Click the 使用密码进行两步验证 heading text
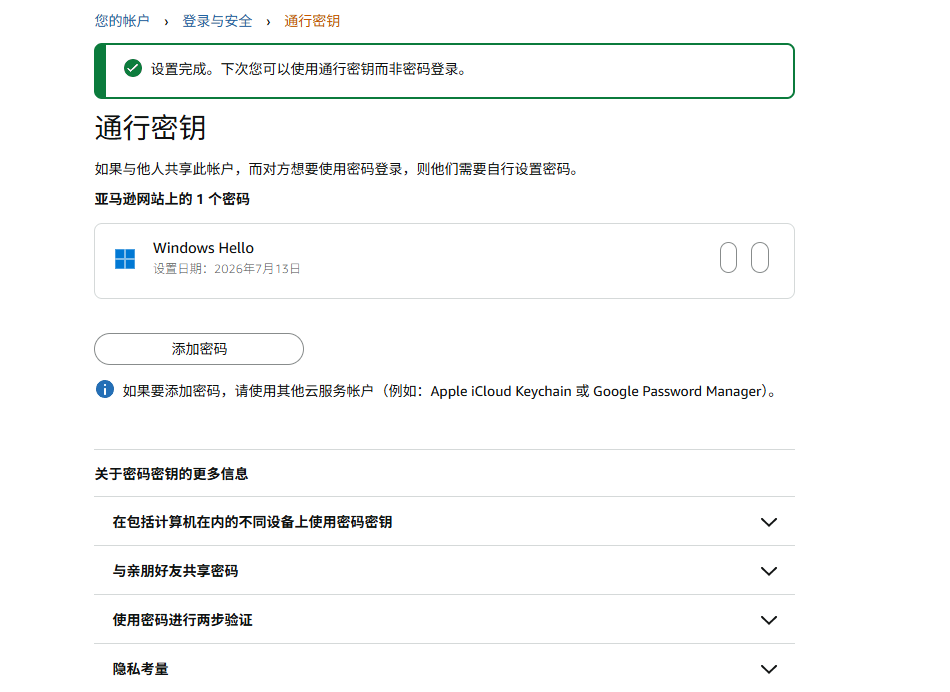 182,620
